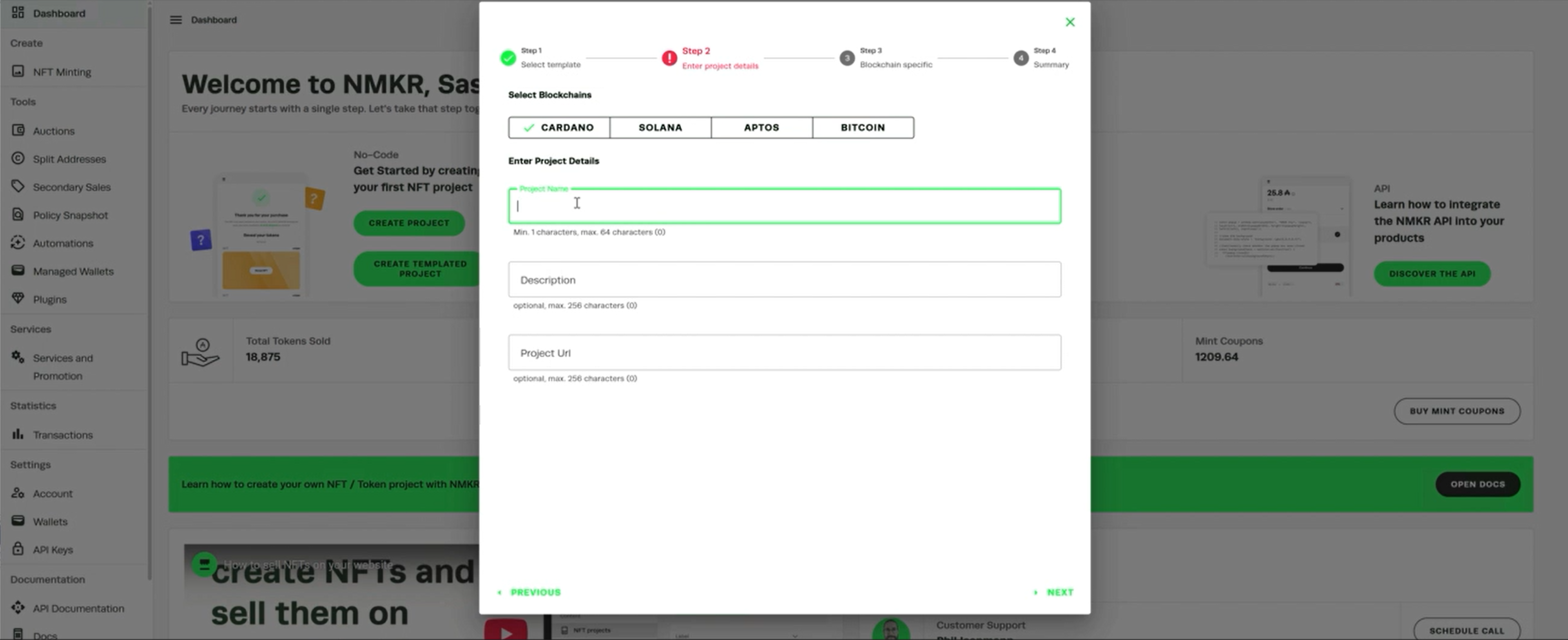Go to Split Addresses in sidebar
The image size is (1568, 640).
69,159
